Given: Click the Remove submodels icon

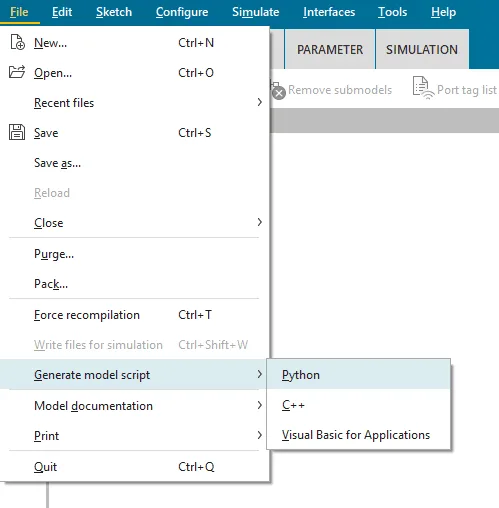Looking at the screenshot, I should [x=278, y=90].
